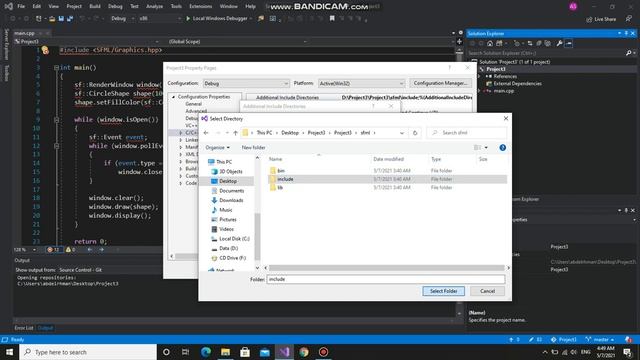Click the Search sfml field in dialog
640x360 pixels.
467,133
